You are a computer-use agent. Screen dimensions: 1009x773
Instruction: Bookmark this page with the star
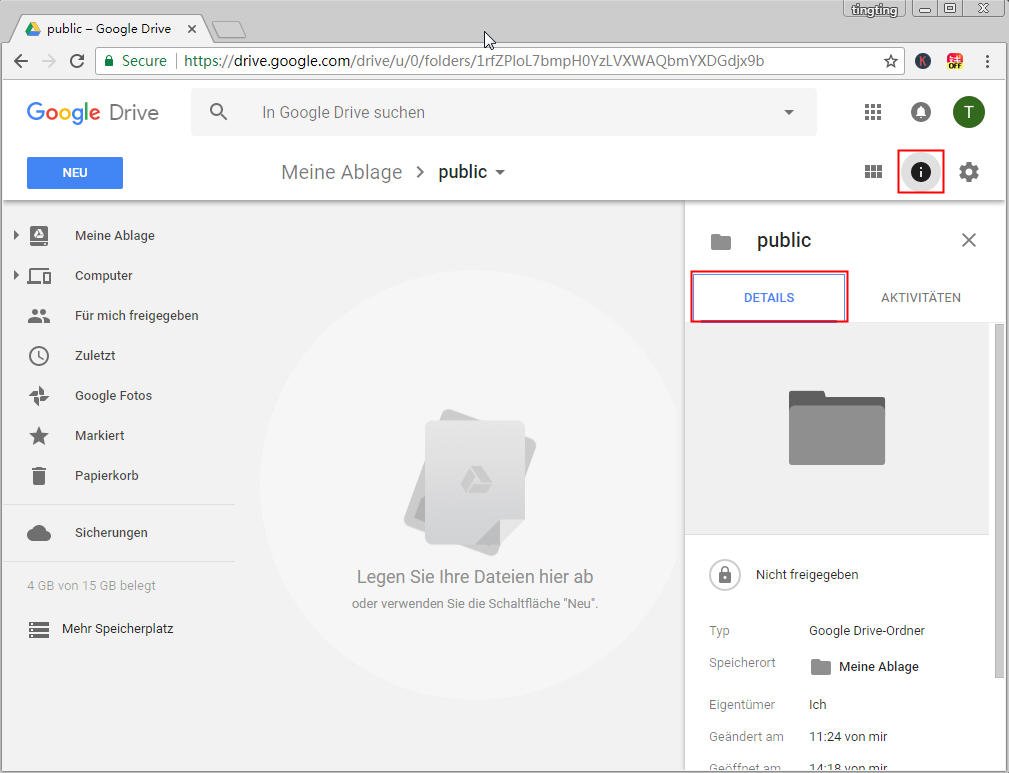pyautogui.click(x=891, y=61)
